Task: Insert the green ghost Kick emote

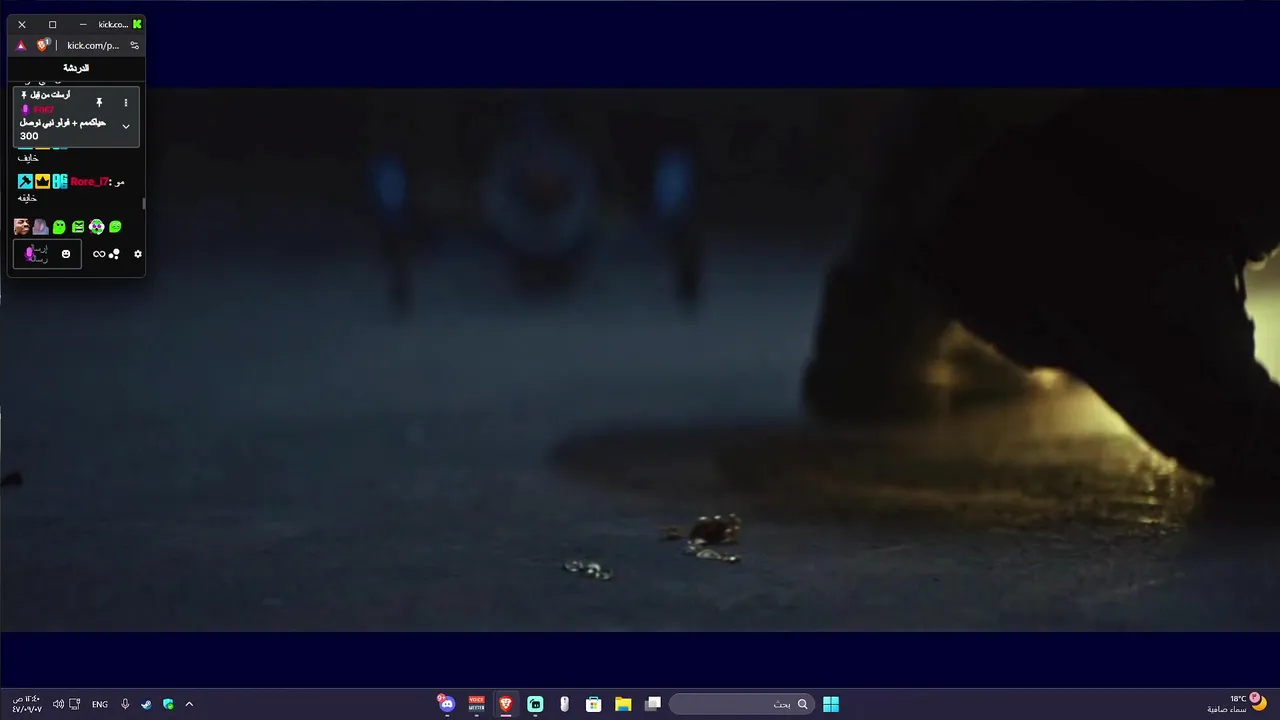Action: pos(59,227)
